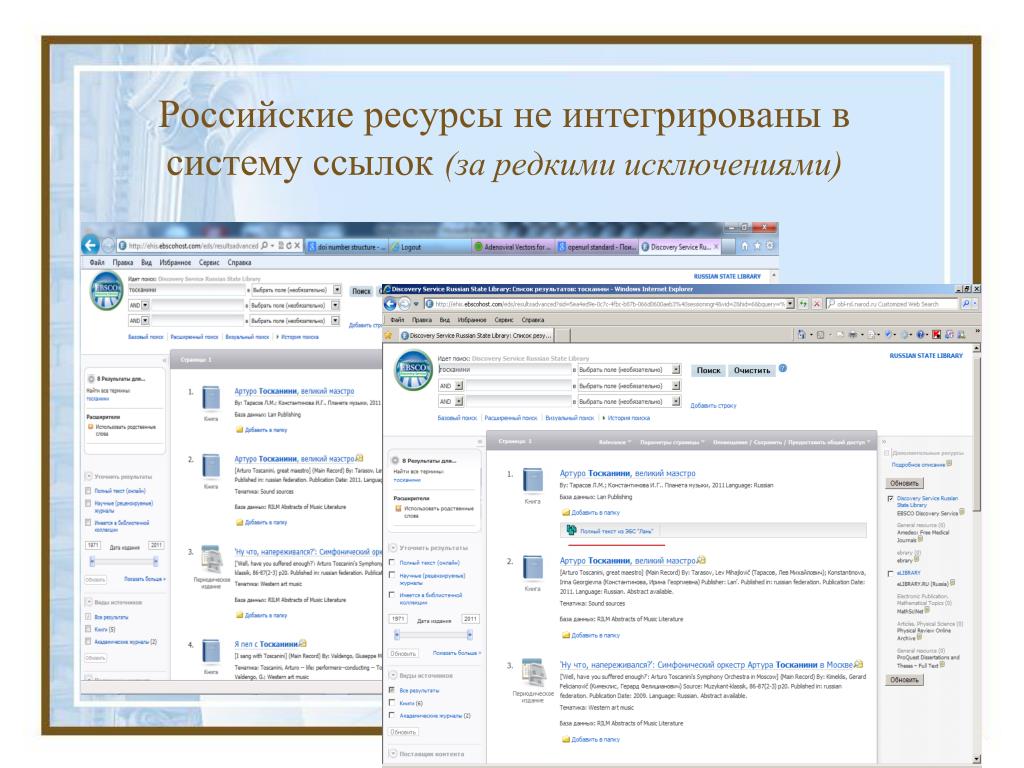This screenshot has height=768, width=1024.
Task: Open the AND operator dropdown in the third row
Action: tap(459, 402)
